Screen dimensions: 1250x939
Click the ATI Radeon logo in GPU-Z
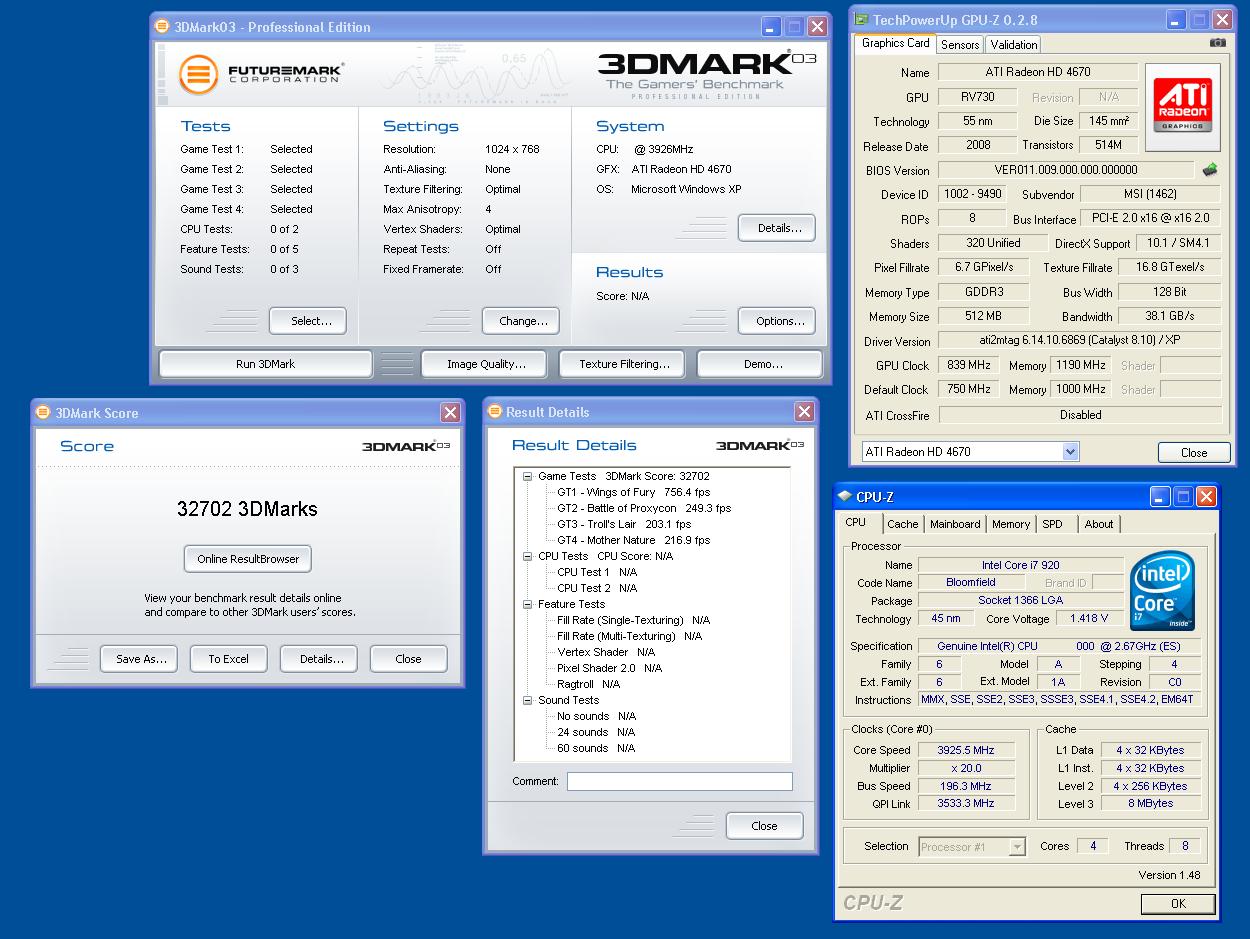[x=1183, y=106]
